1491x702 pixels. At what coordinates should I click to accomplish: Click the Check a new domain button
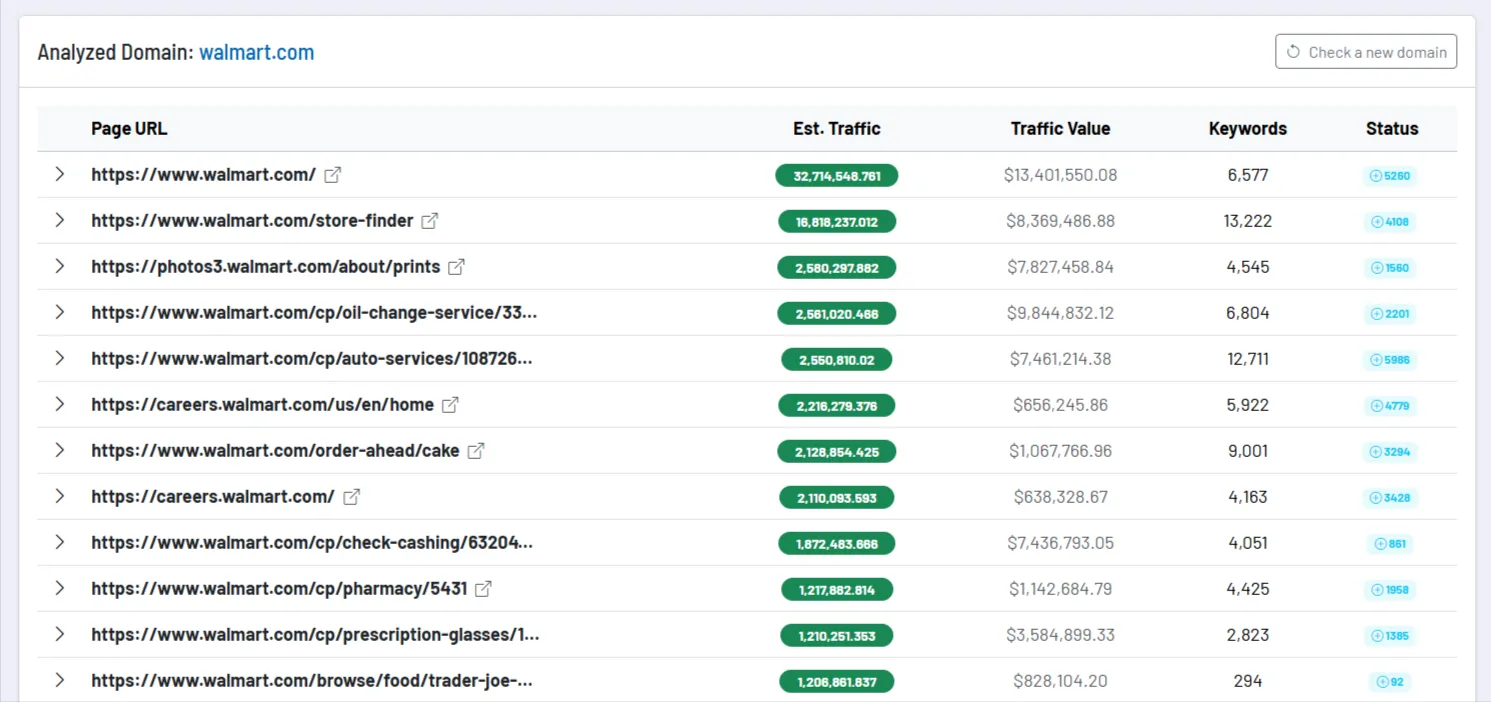pos(1366,52)
